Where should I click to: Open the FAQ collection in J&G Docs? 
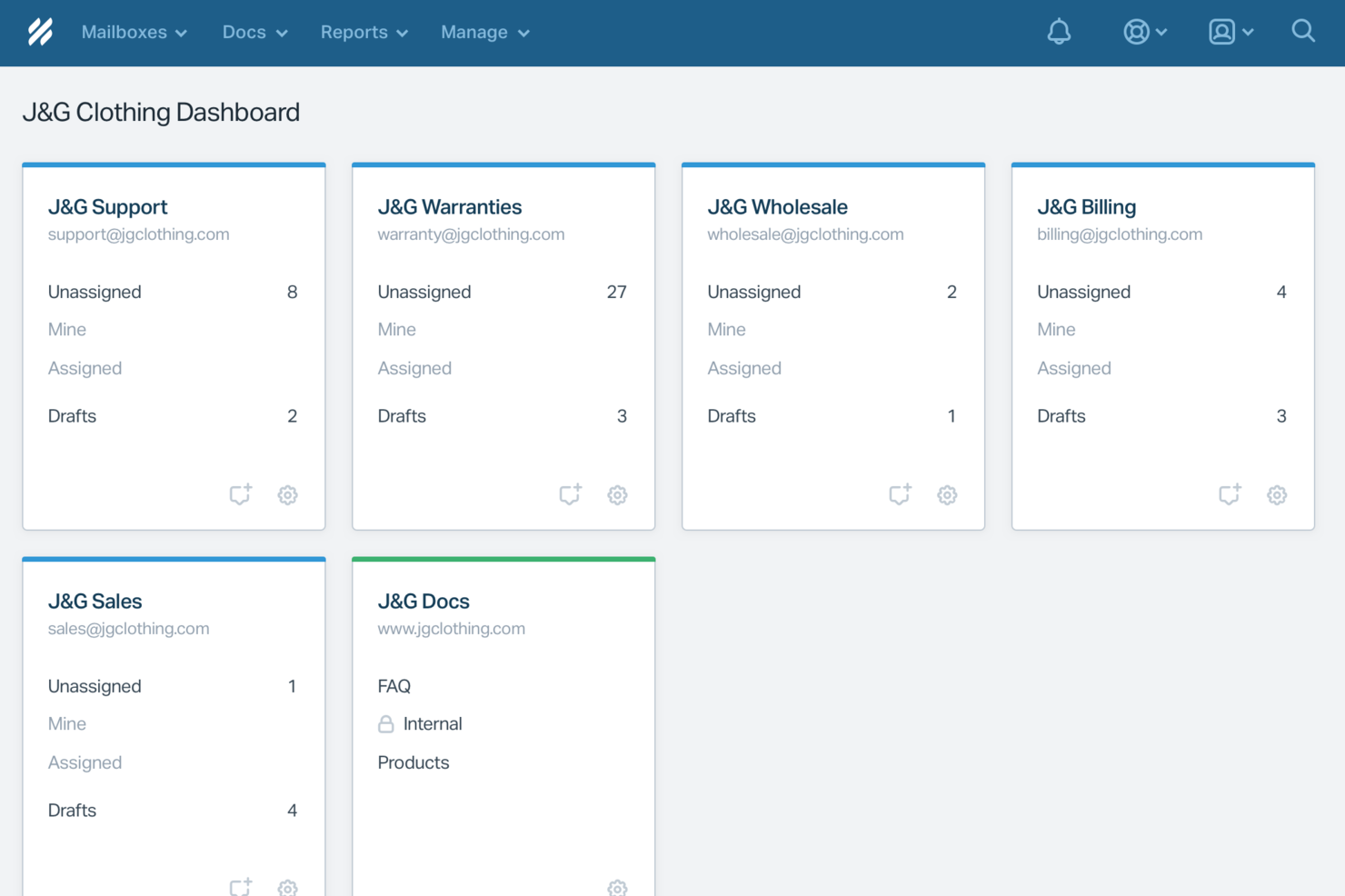pos(394,686)
